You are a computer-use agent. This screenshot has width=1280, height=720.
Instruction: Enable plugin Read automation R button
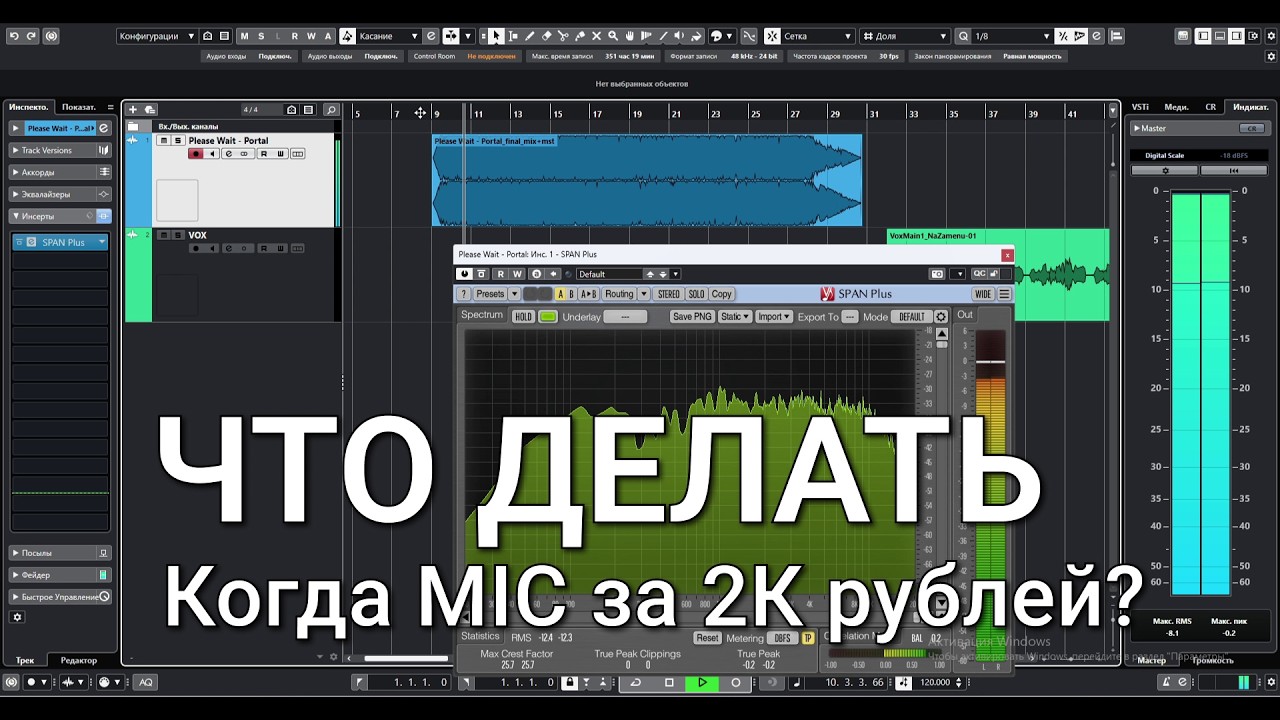[x=501, y=274]
